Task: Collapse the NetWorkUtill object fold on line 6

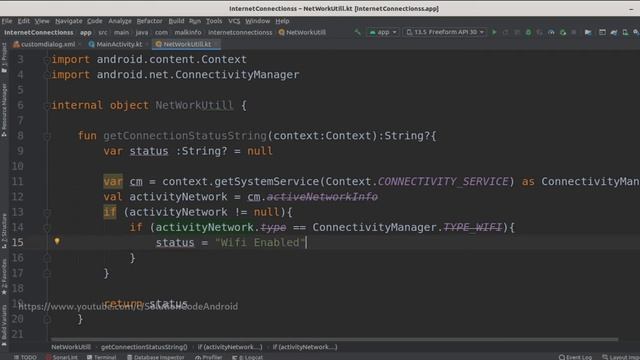Action: tap(47, 105)
